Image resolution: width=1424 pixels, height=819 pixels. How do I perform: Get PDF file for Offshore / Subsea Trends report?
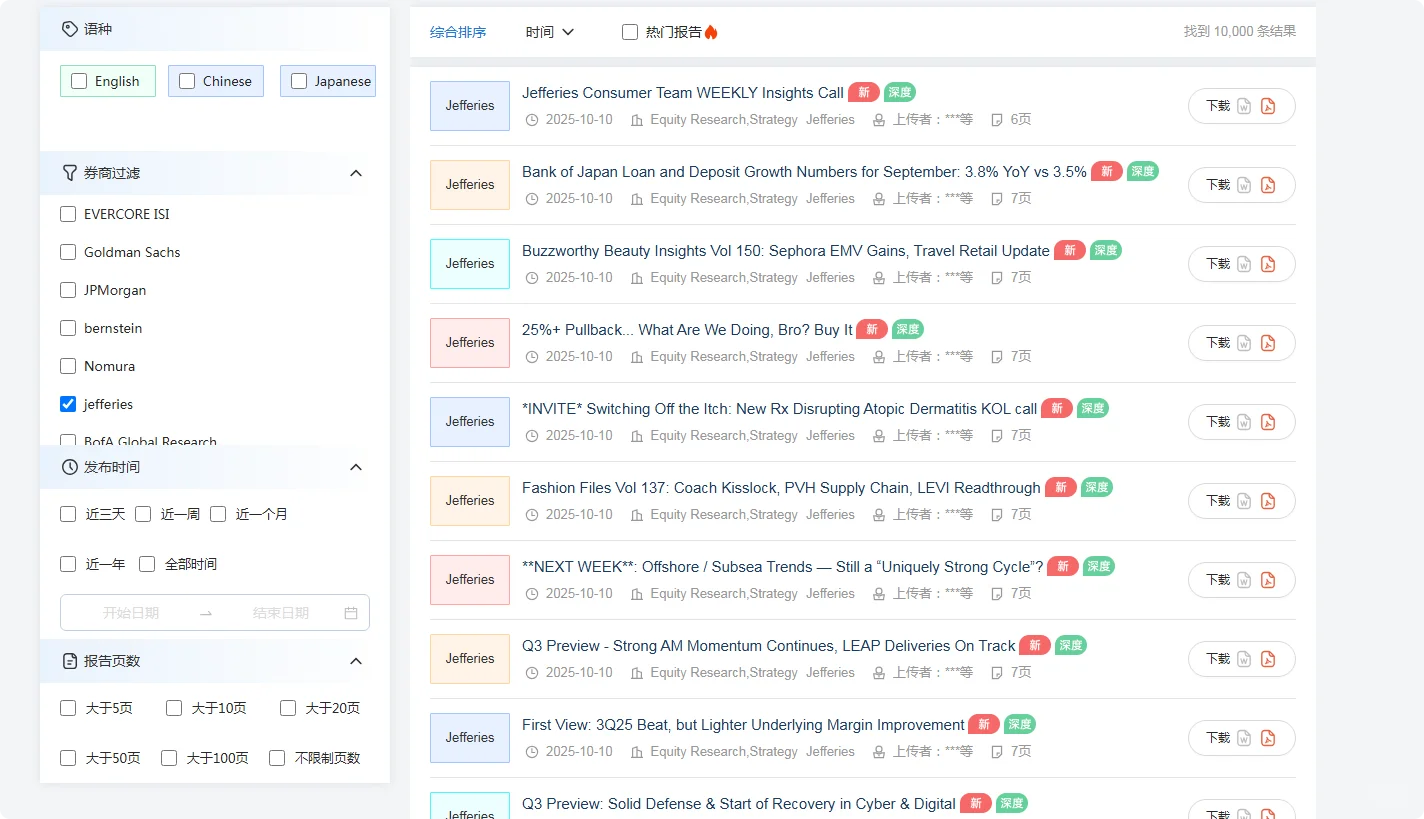pos(1268,580)
